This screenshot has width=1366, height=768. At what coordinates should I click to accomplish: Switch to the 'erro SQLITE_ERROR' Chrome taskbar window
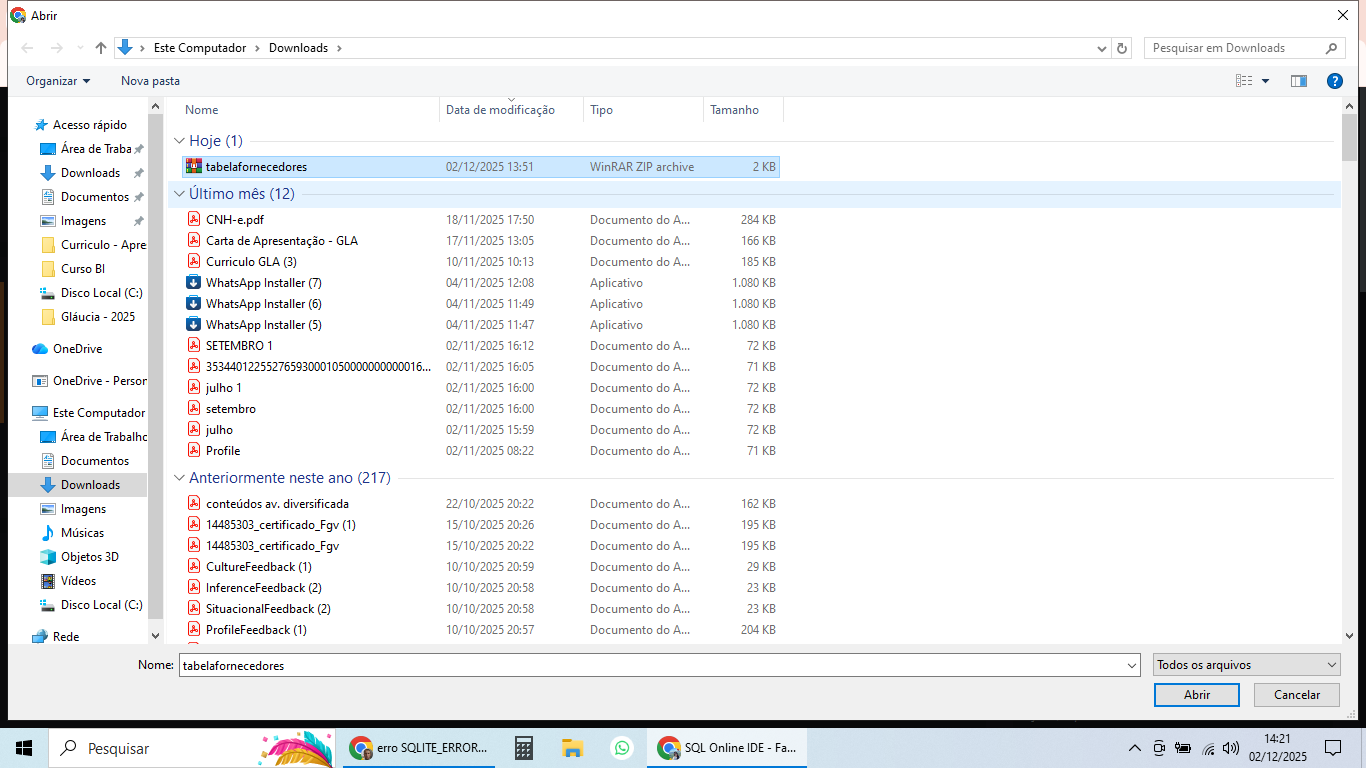click(x=419, y=748)
